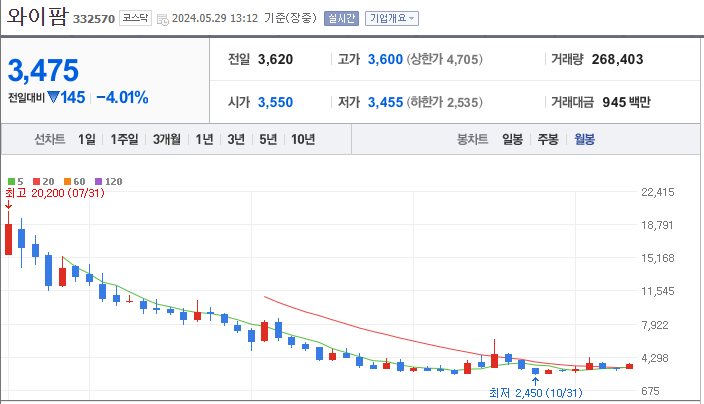Click the 최고 20,200 (07/31) marker label

(x=55, y=193)
